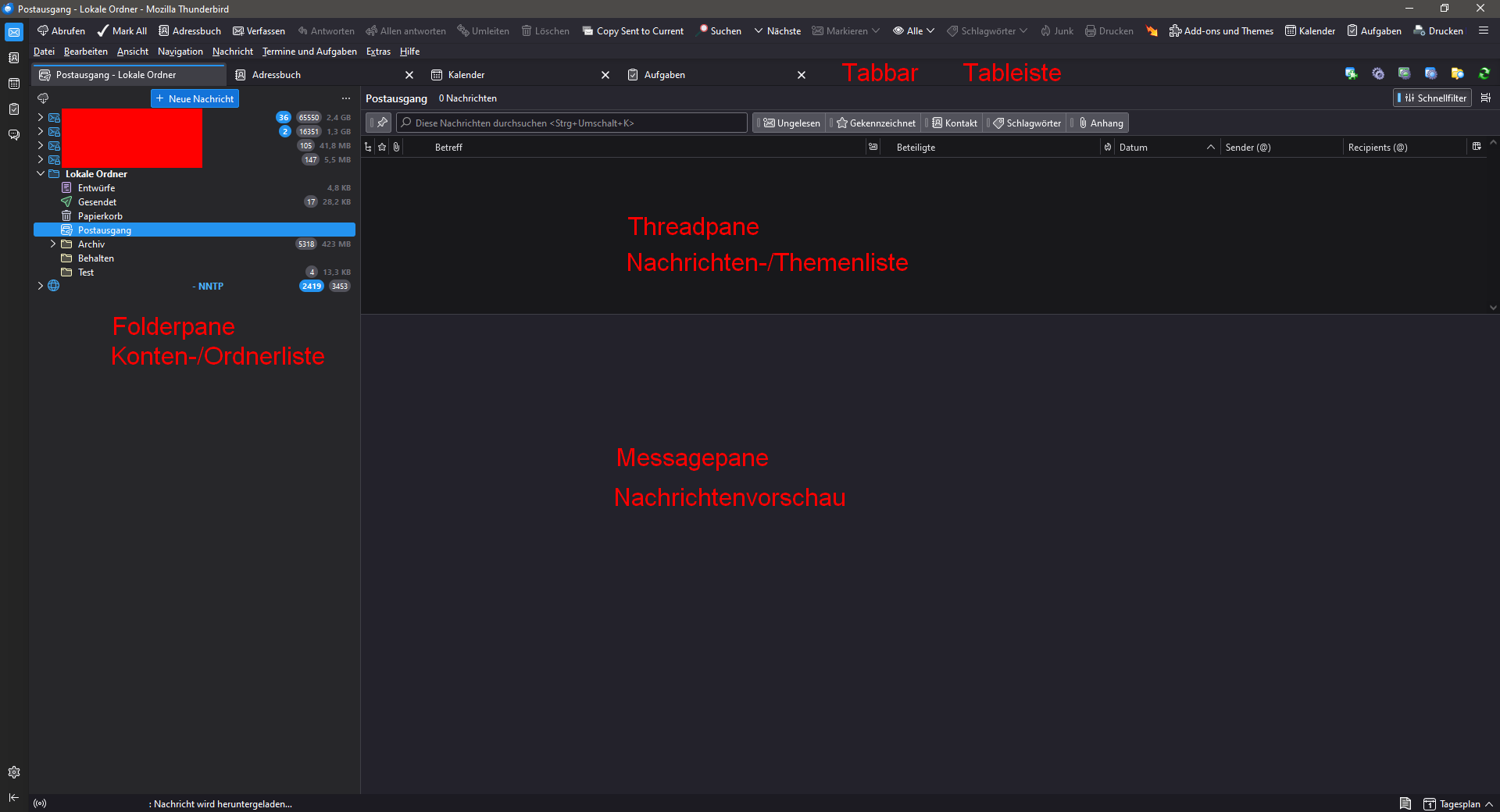
Task: Collapse the Lokale Ordner tree
Action: coord(41,174)
